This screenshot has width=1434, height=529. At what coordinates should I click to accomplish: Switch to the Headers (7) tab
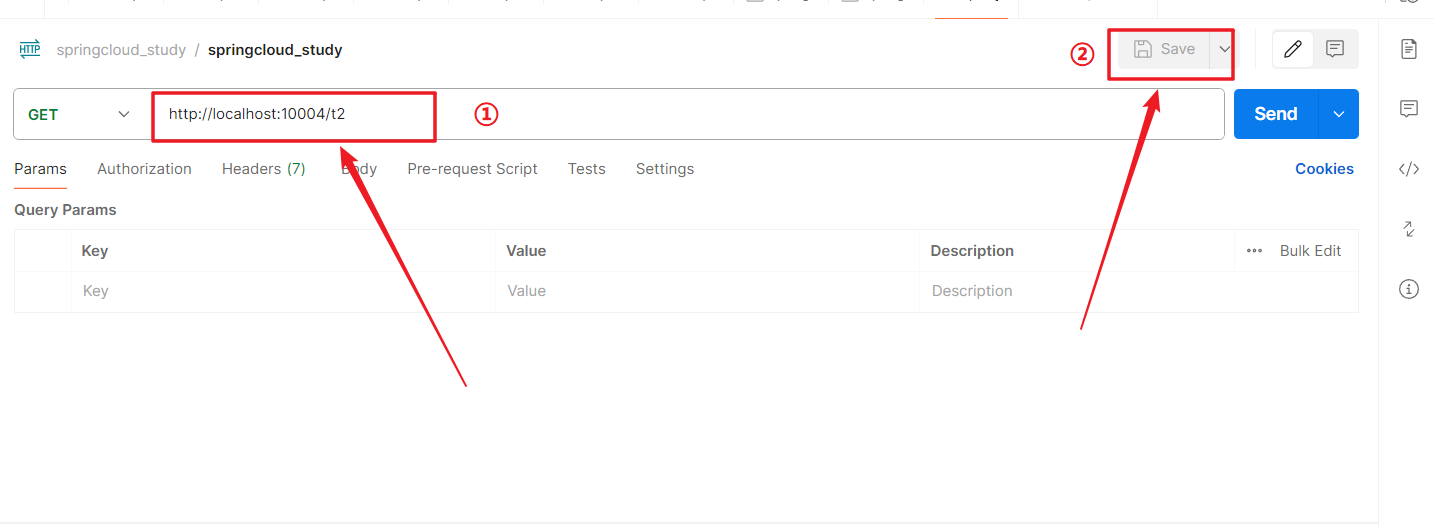(x=263, y=169)
